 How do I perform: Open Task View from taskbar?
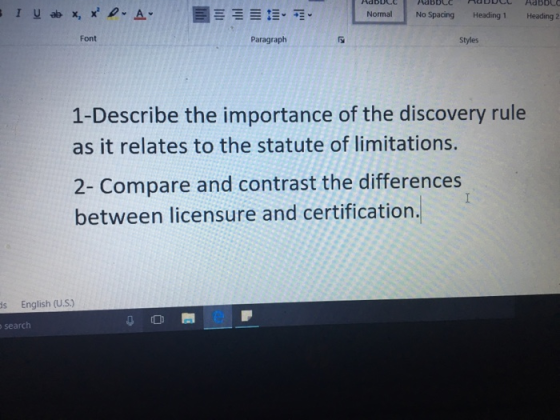(x=157, y=319)
